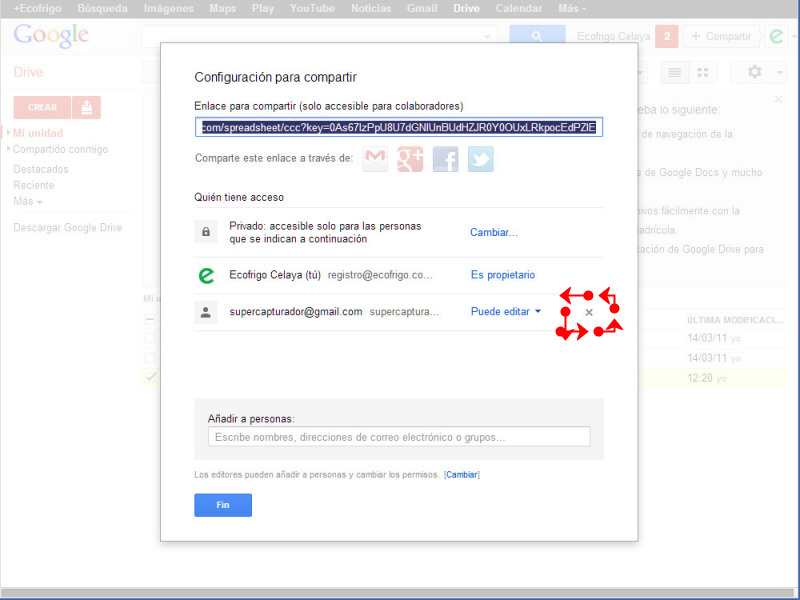Screen dimensions: 800x600
Task: Open Play in top bar
Action: pos(263,9)
